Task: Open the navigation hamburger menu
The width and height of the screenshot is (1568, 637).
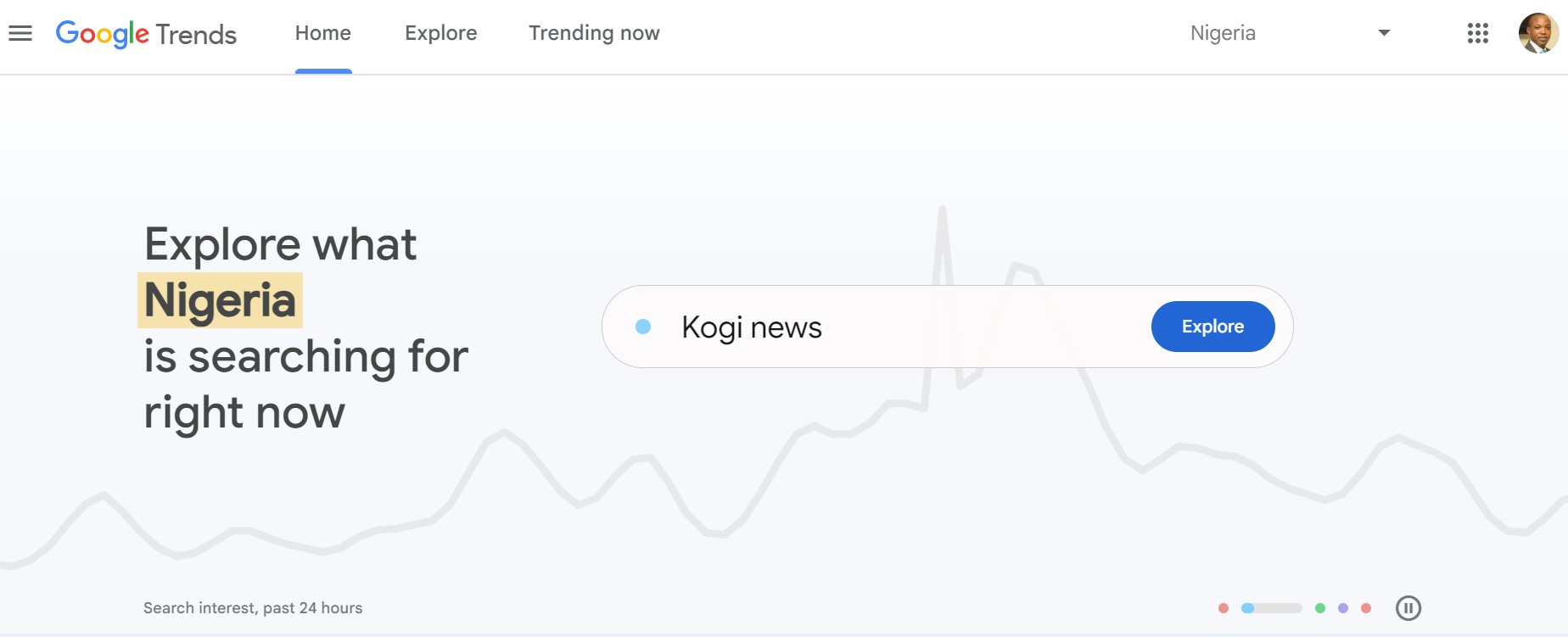Action: [21, 33]
